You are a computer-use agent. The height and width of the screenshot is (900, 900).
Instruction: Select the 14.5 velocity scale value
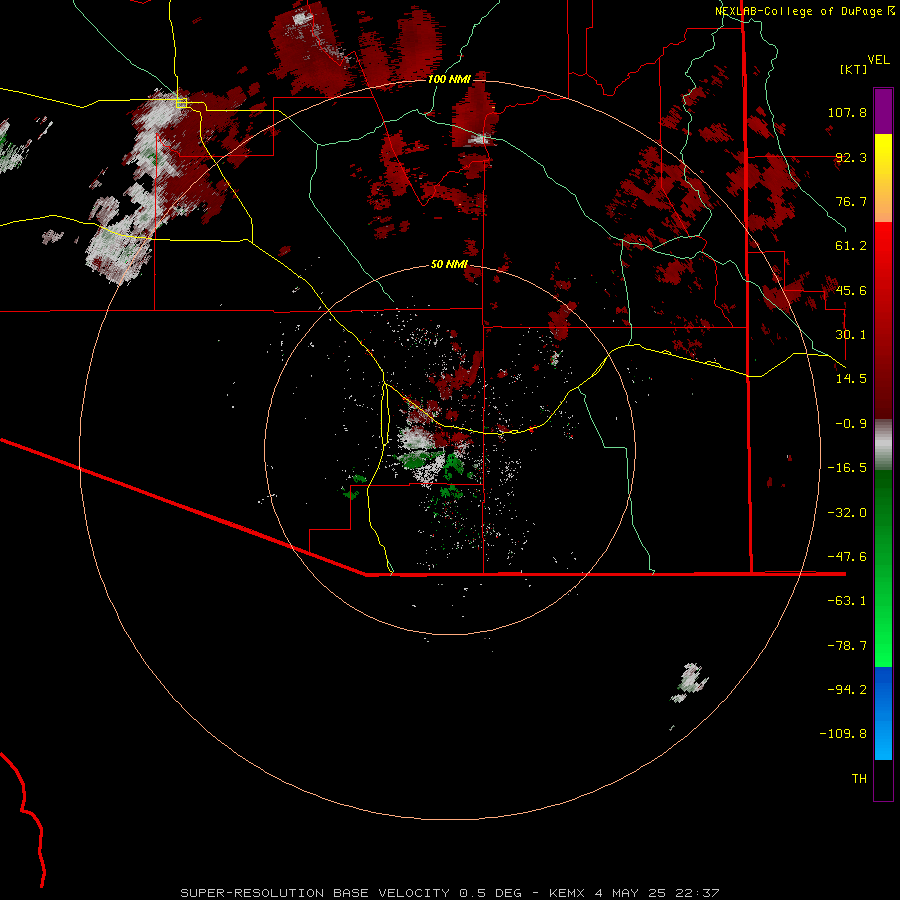(x=851, y=379)
